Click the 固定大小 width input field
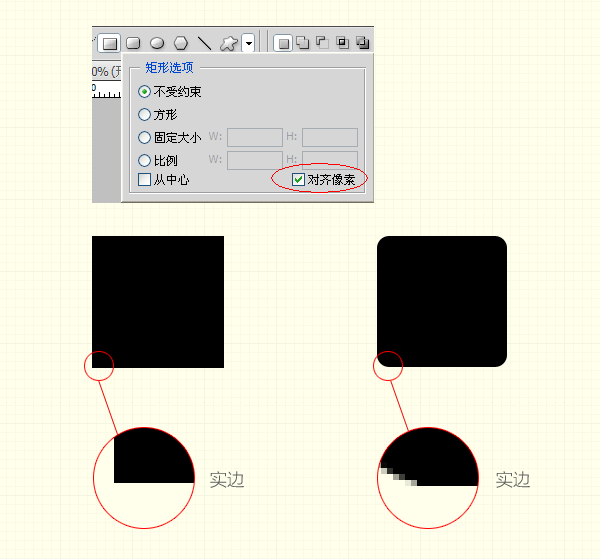600x559 pixels. point(255,138)
